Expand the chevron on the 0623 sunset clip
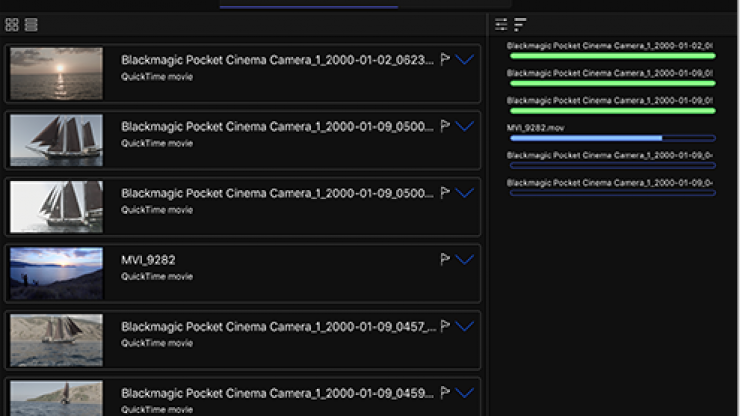 (x=465, y=60)
